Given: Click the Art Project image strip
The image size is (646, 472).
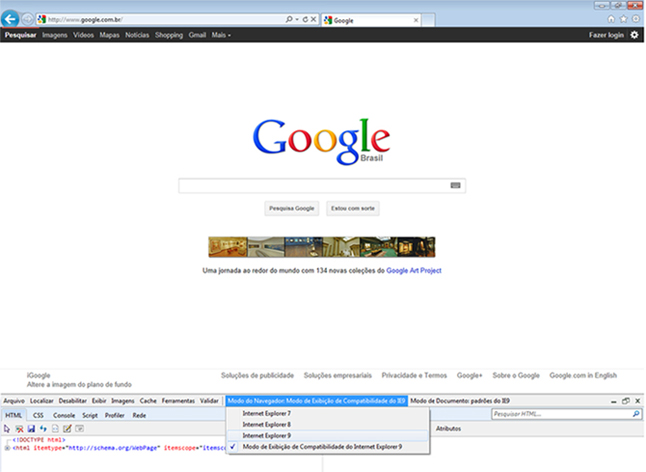Looking at the screenshot, I should 322,247.
